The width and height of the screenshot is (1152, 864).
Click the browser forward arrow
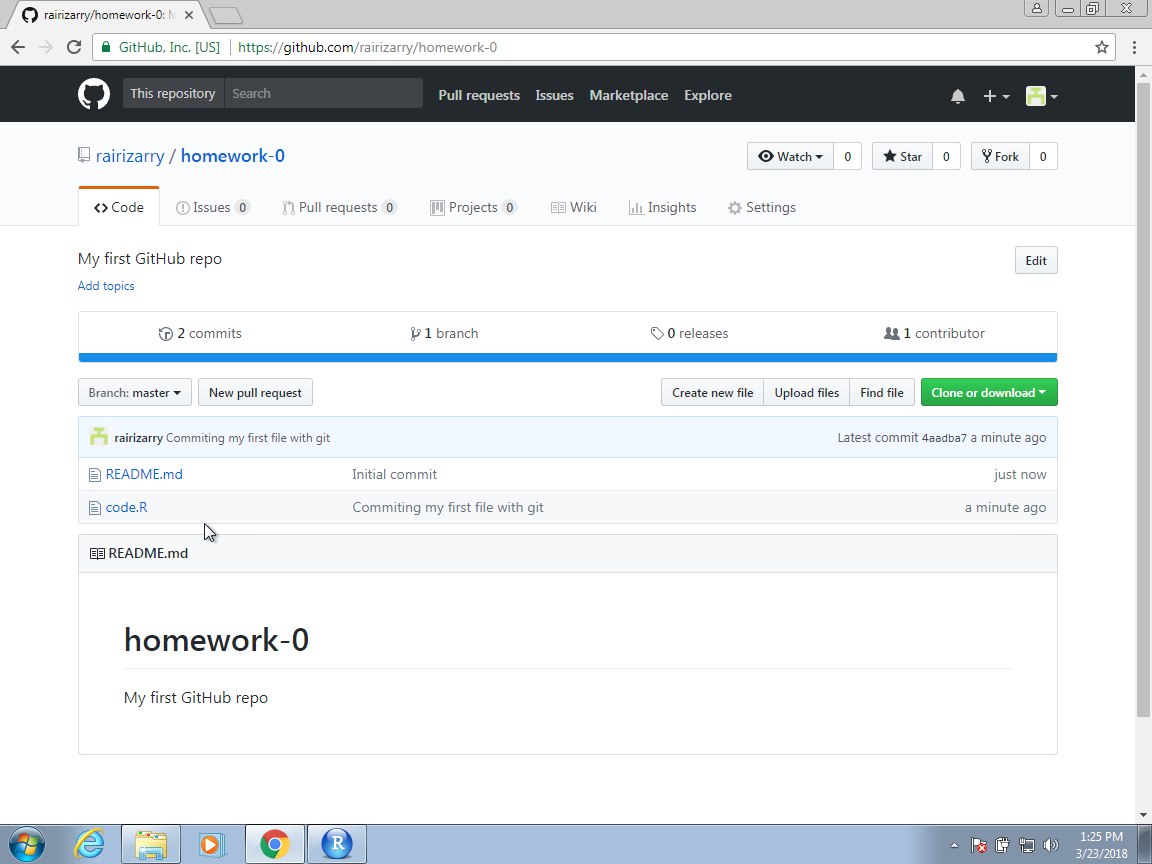tap(46, 47)
